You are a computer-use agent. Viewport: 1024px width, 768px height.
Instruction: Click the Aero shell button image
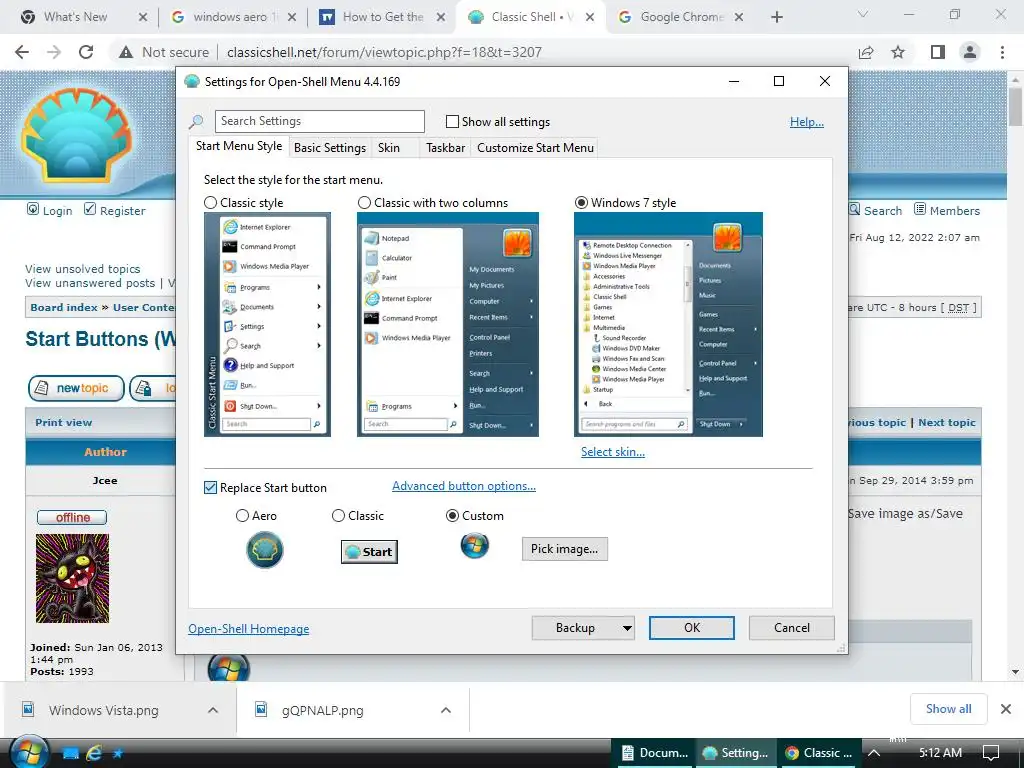pos(264,550)
